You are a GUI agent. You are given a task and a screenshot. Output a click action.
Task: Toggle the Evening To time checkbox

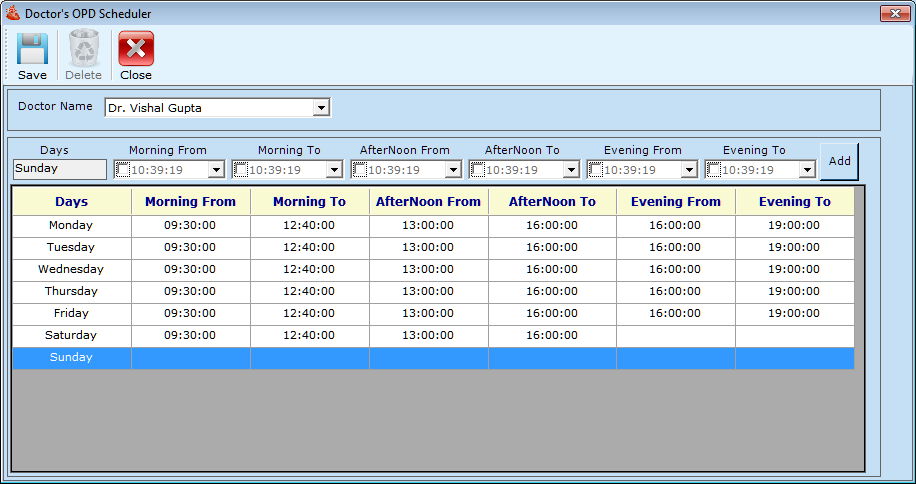click(713, 170)
